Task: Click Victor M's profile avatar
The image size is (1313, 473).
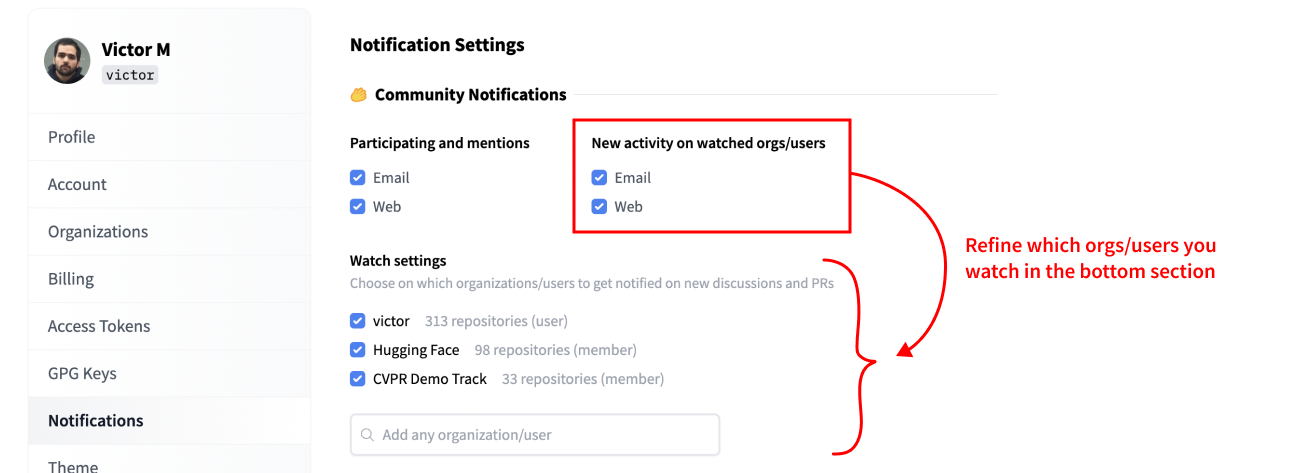Action: pyautogui.click(x=67, y=61)
